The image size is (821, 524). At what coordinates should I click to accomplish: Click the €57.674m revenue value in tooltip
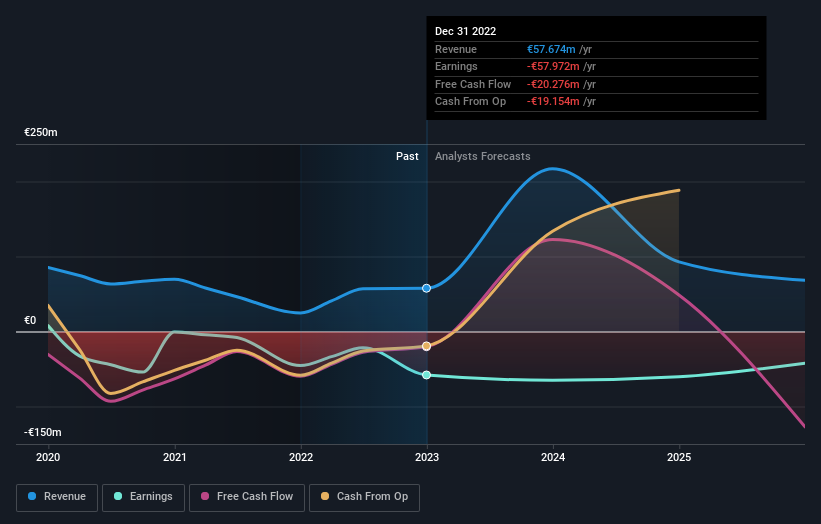[551, 49]
